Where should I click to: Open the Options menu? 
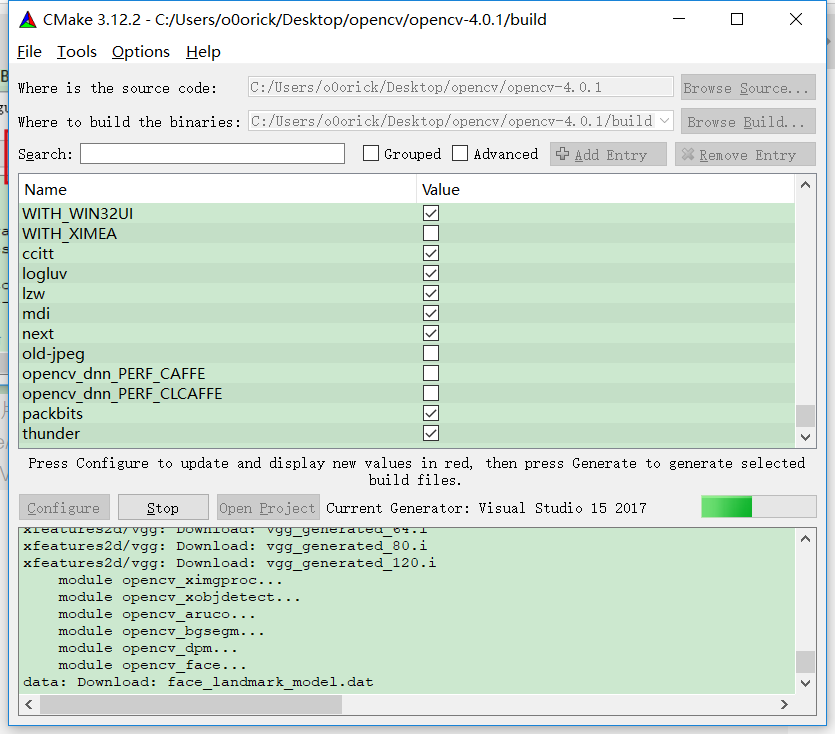click(141, 52)
